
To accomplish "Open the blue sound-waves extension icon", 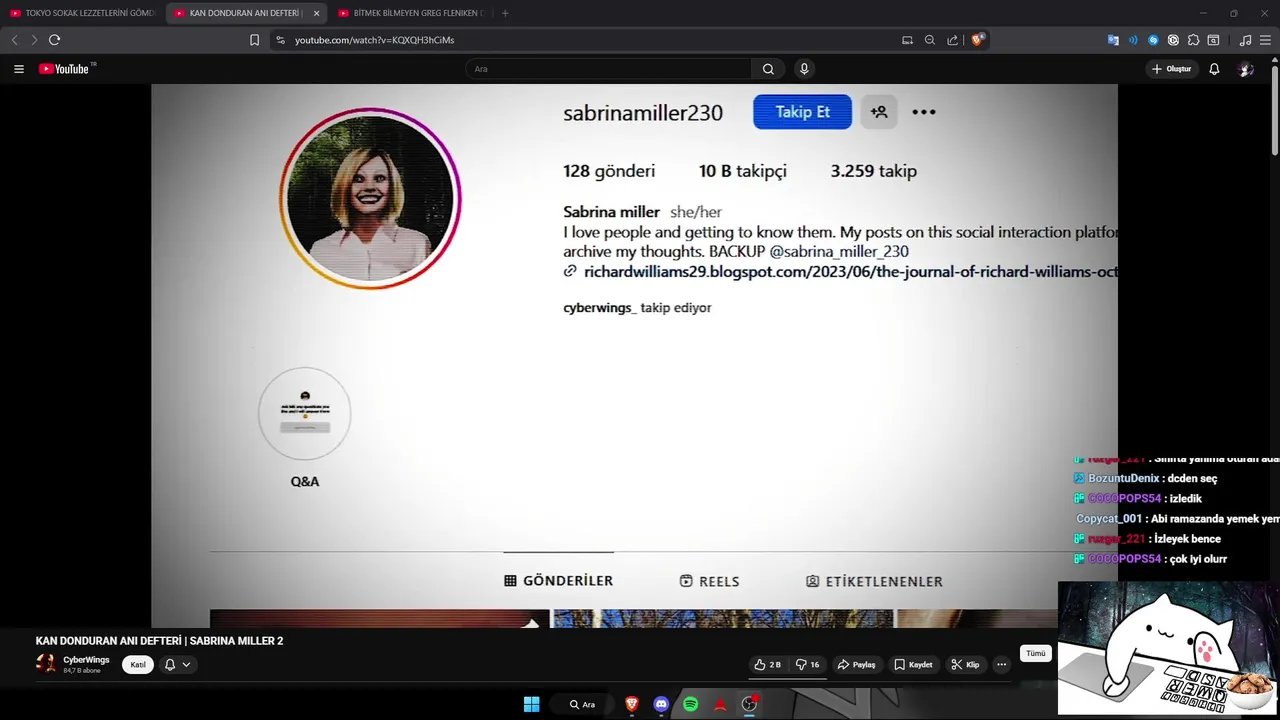I will coord(1133,40).
